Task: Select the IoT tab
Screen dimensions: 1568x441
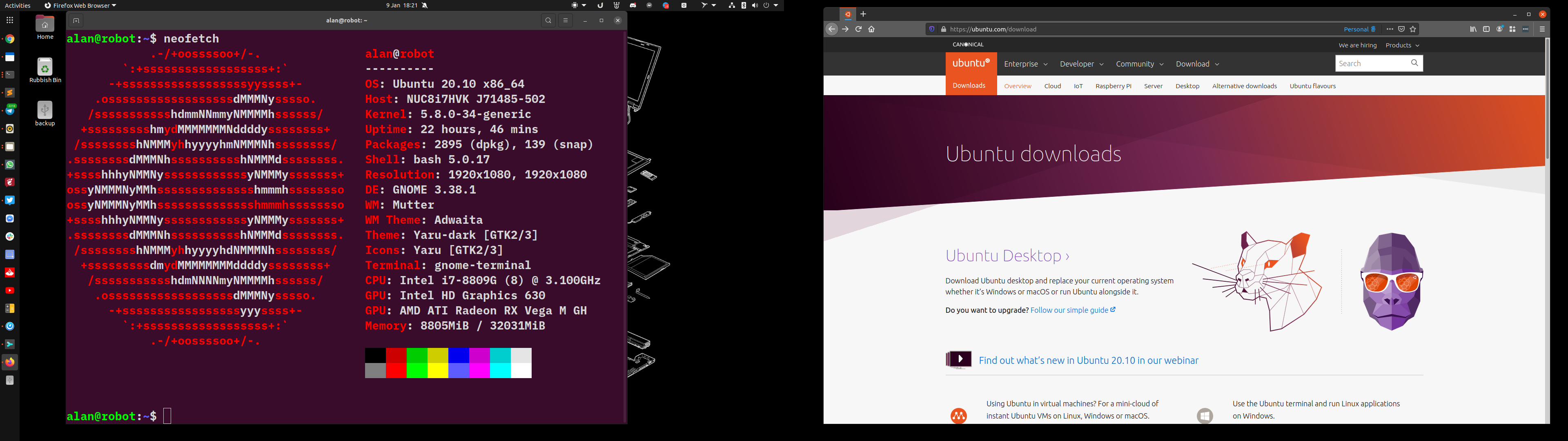Action: point(1078,87)
